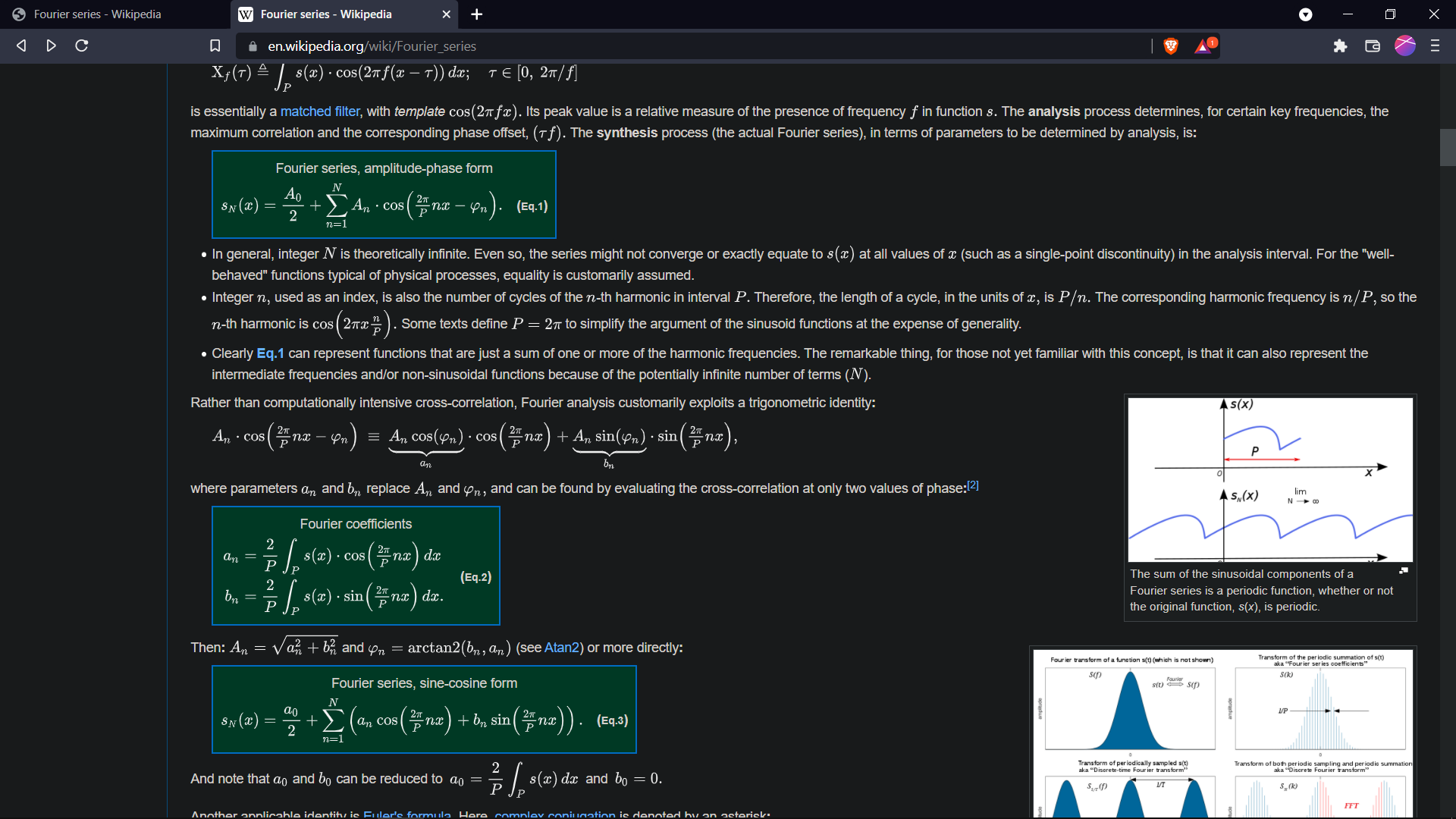
Task: Reload the current Wikipedia page
Action: point(81,45)
